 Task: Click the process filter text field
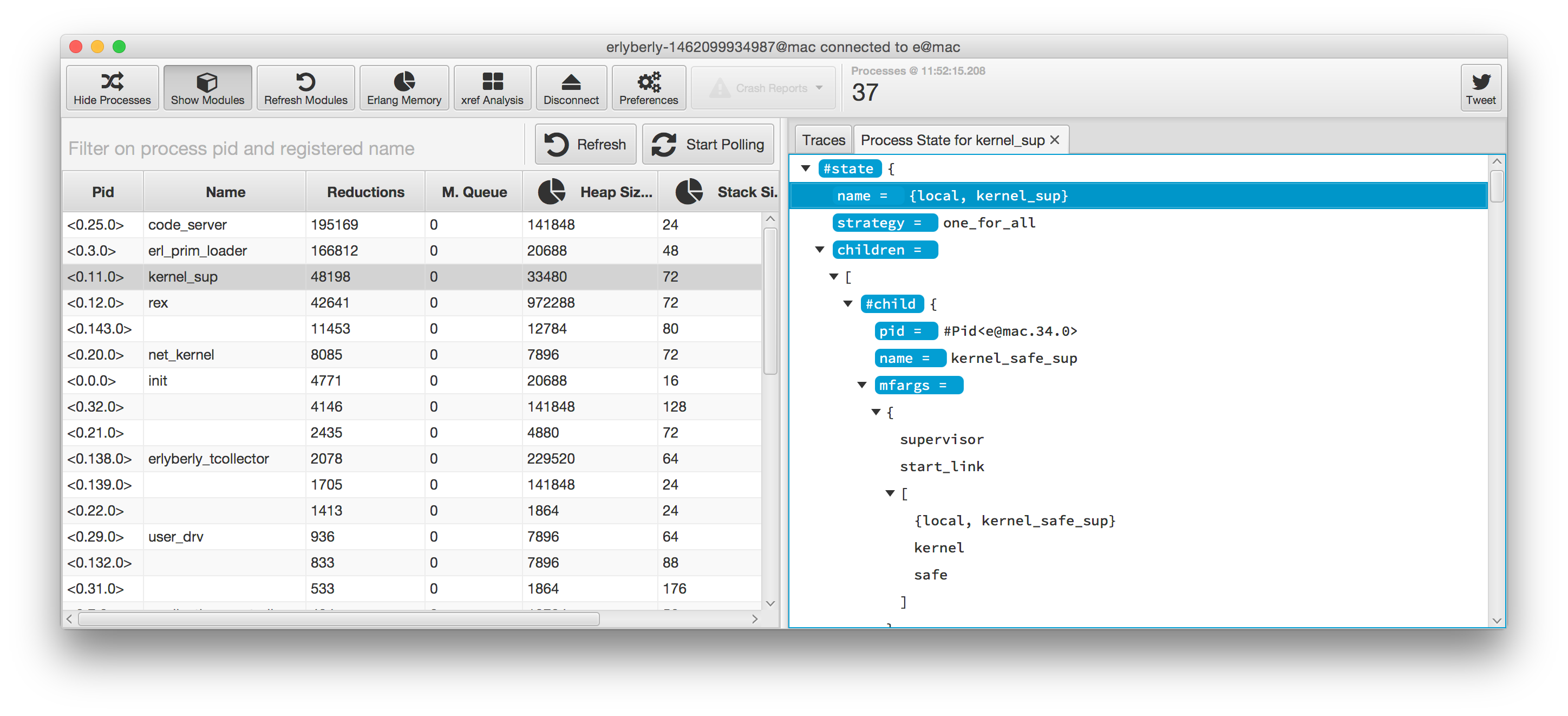(292, 148)
